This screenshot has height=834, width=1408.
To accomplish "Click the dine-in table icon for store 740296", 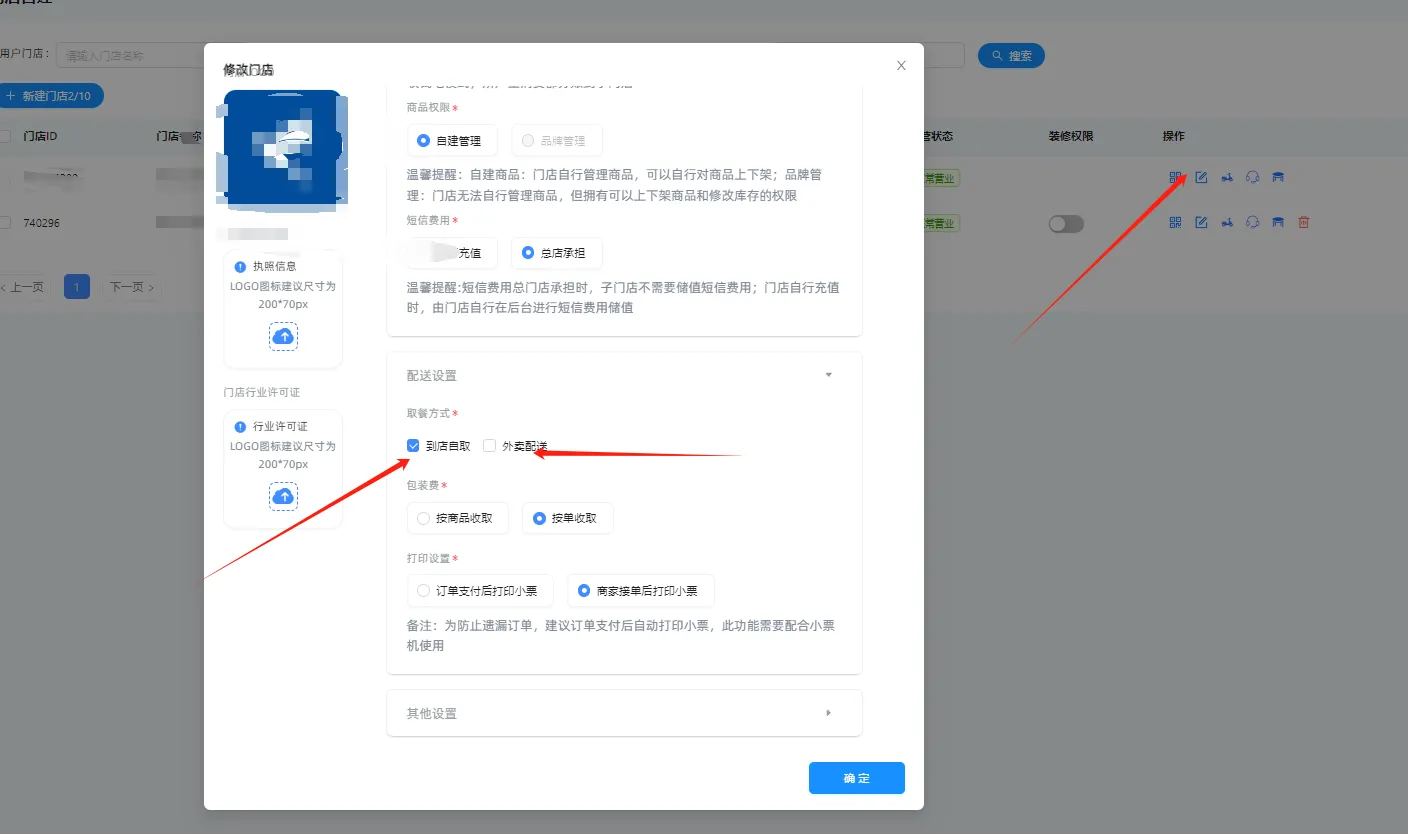I will [1279, 222].
